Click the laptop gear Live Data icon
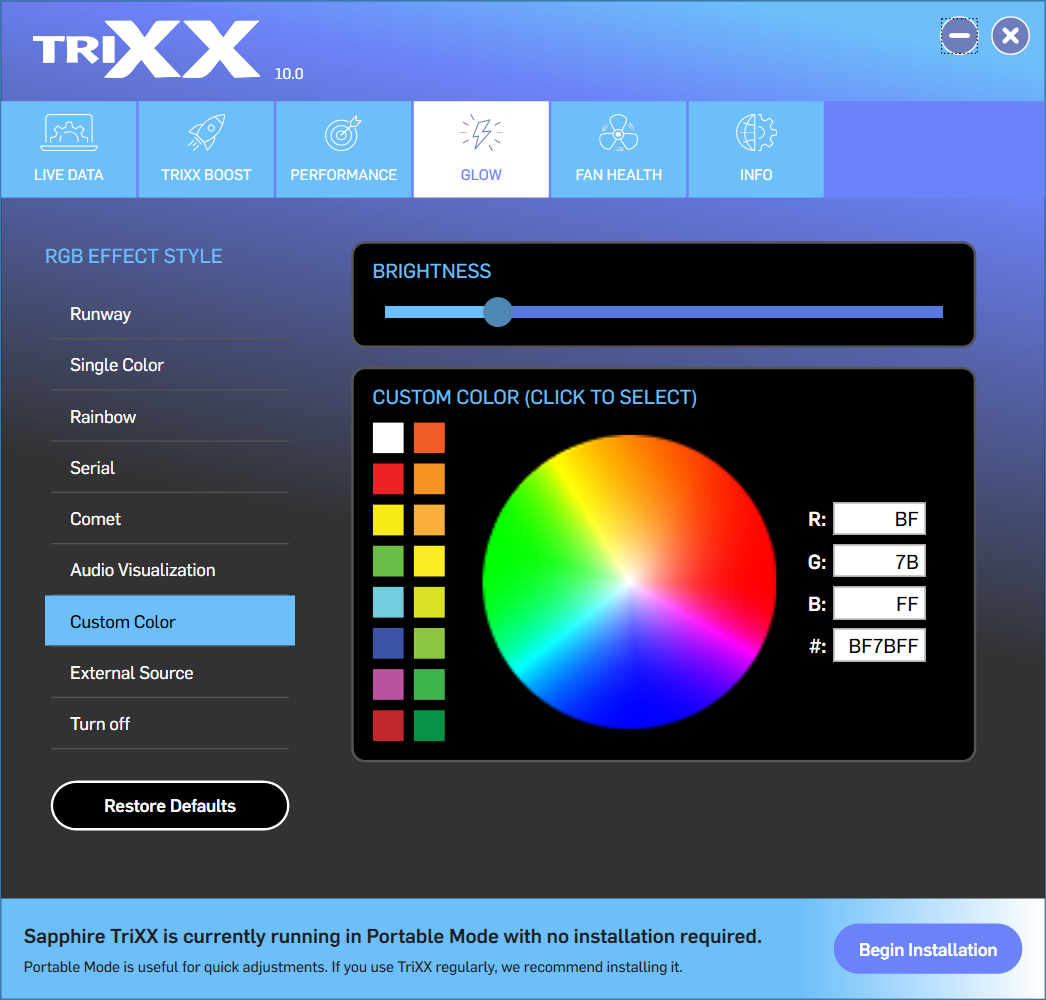The height and width of the screenshot is (1000, 1046). pyautogui.click(x=69, y=132)
